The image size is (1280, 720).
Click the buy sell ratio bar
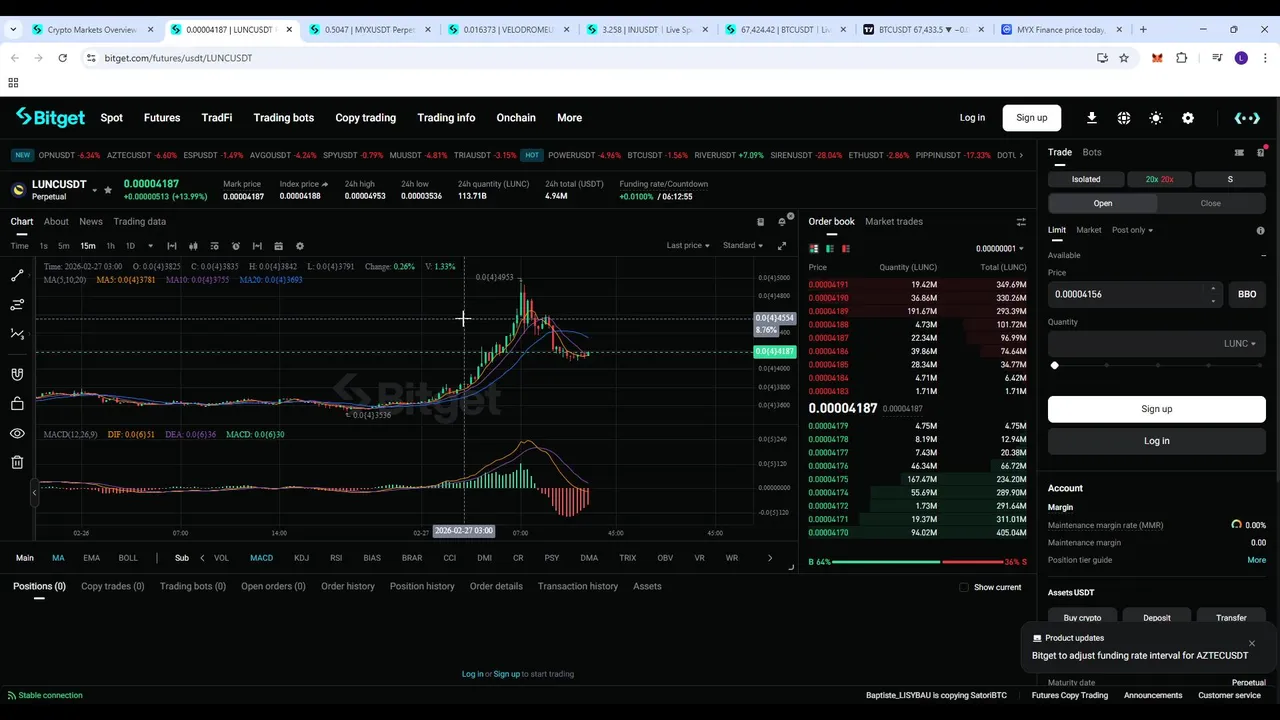point(918,562)
